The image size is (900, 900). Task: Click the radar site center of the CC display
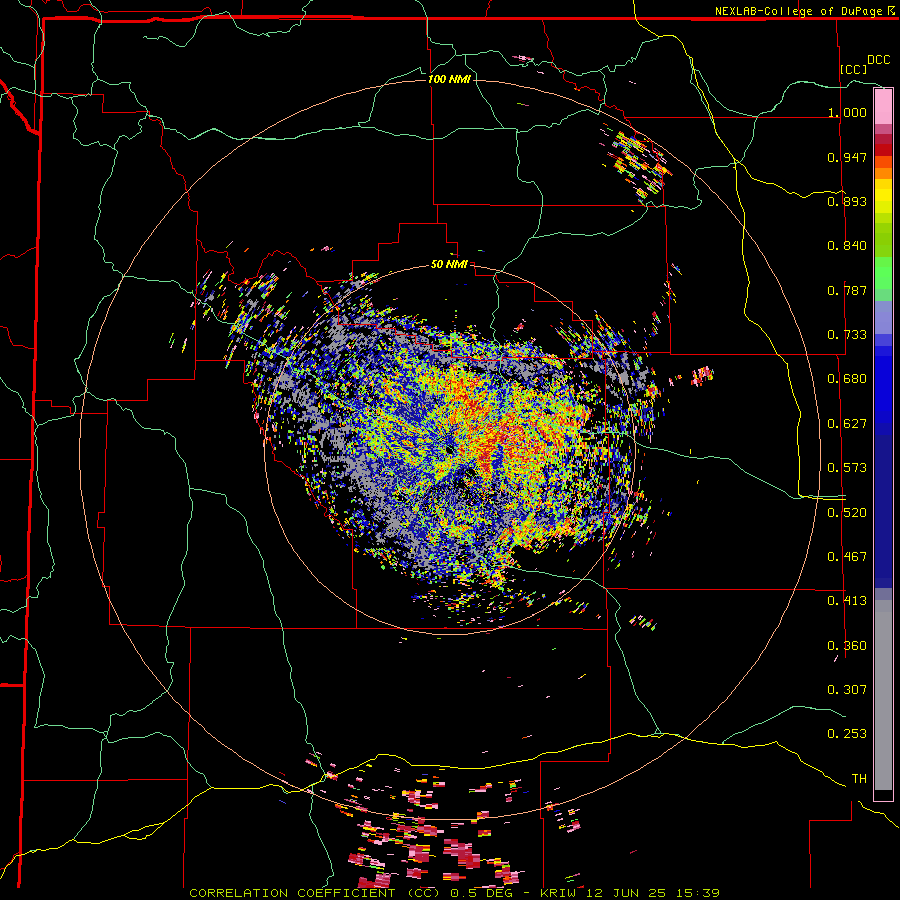(x=450, y=449)
